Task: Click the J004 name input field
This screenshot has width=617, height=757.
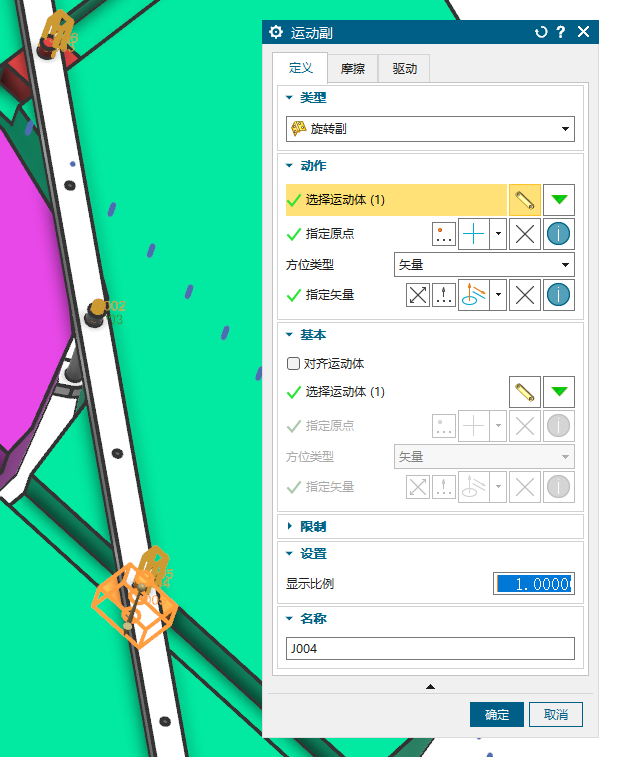Action: 430,649
